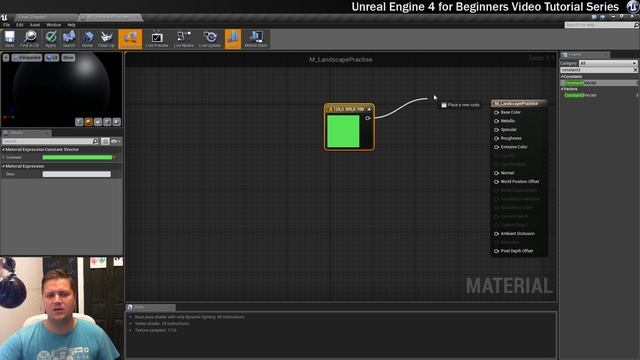Image resolution: width=640 pixels, height=360 pixels.
Task: Open the Window menu
Action: (53, 25)
